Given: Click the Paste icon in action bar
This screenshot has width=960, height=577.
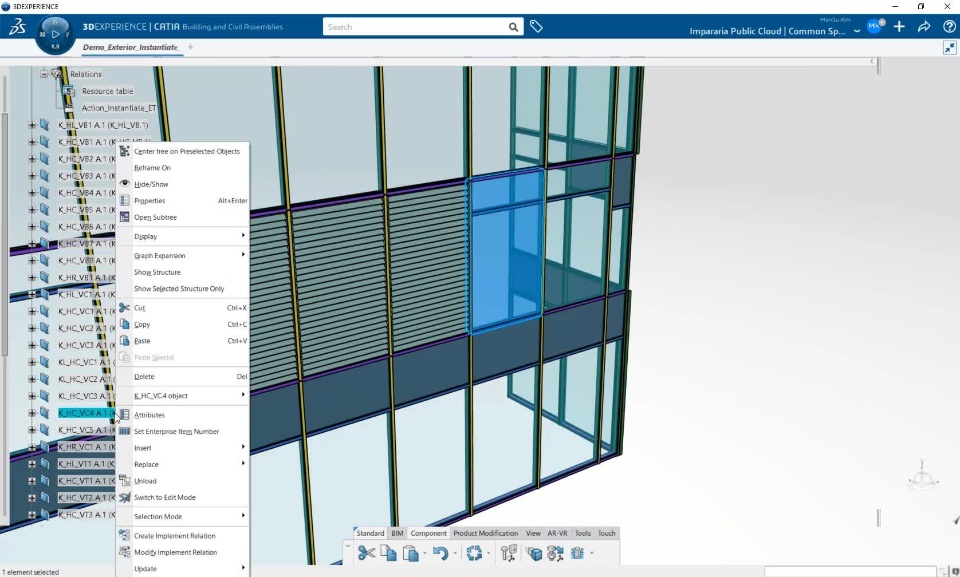Looking at the screenshot, I should pos(410,553).
